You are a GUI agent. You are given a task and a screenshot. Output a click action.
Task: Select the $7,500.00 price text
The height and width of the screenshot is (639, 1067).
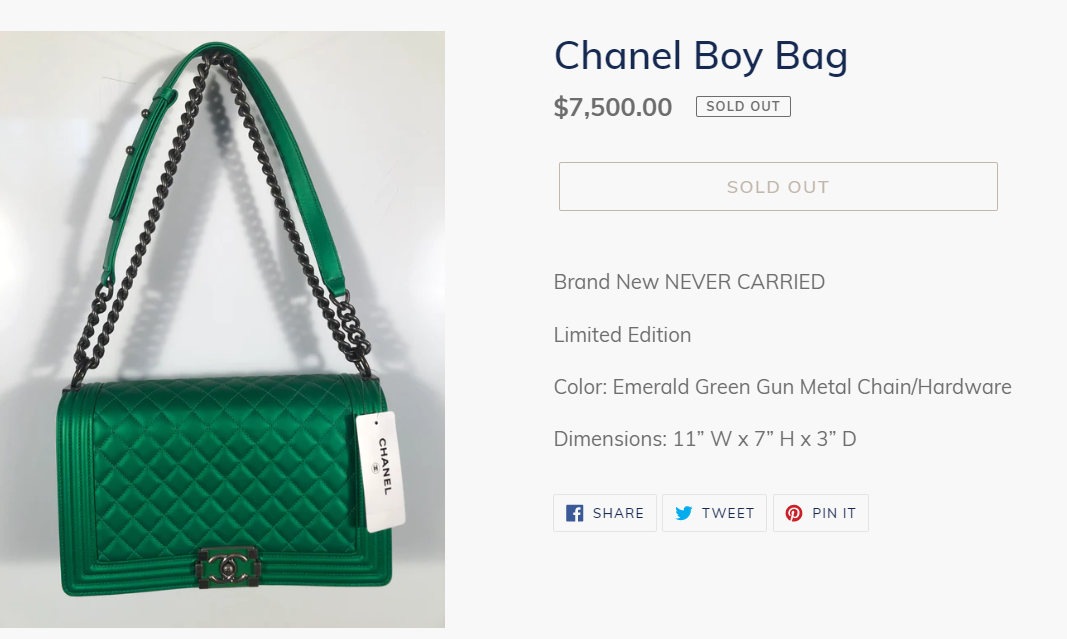[x=612, y=107]
